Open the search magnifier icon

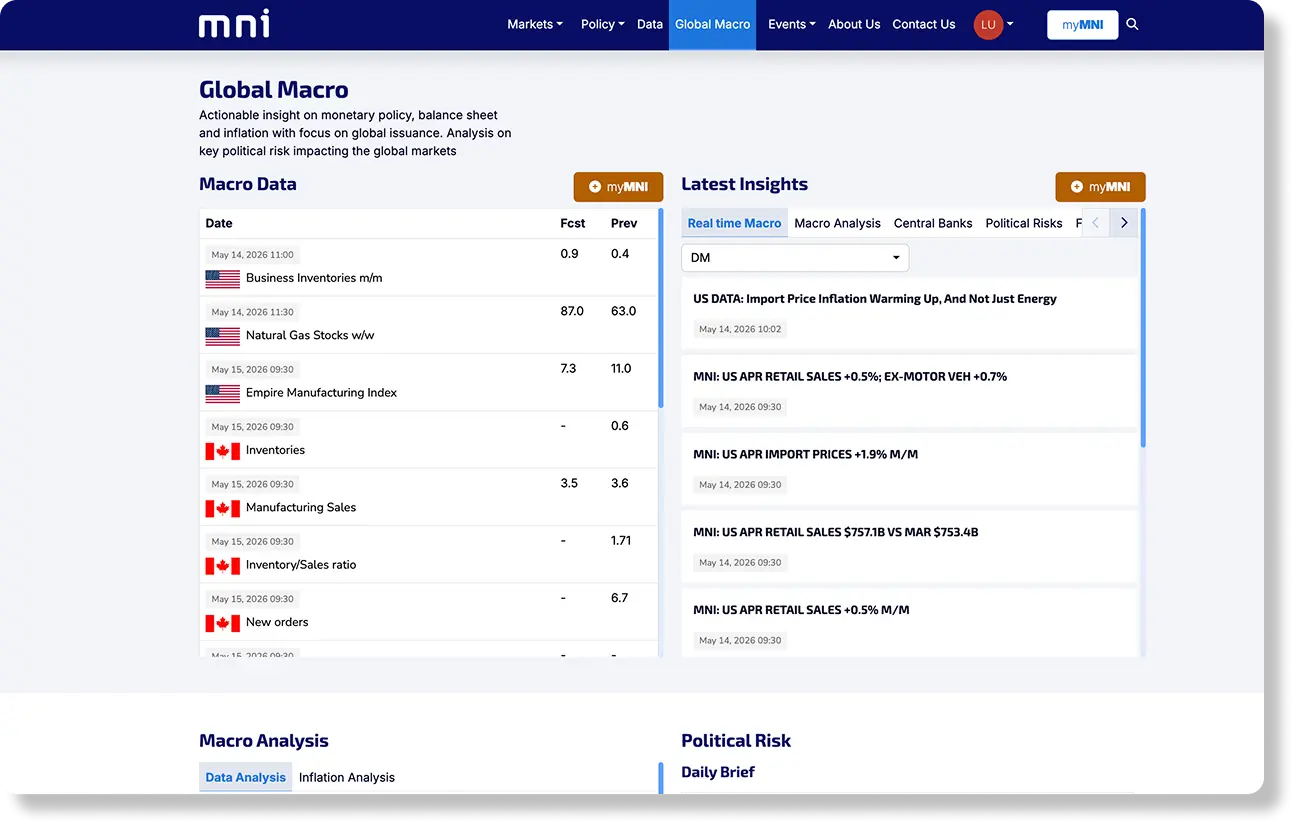click(1132, 24)
